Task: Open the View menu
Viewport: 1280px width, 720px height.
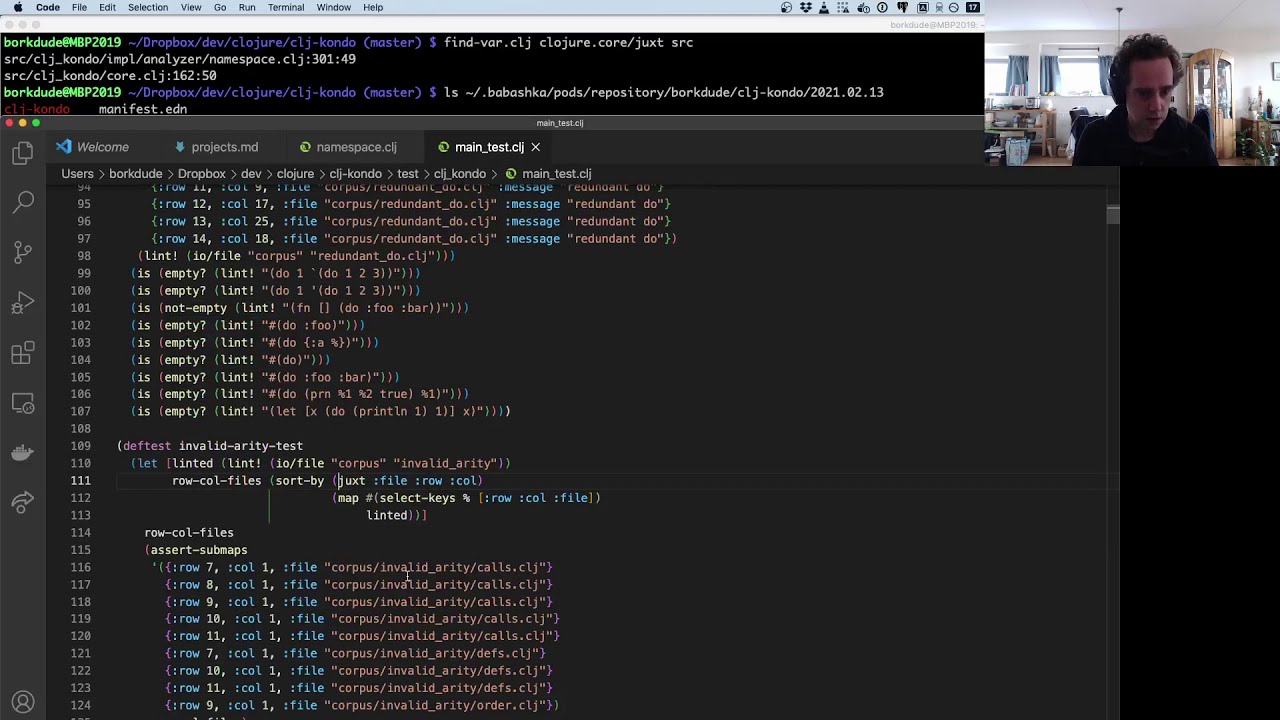Action: [x=191, y=8]
